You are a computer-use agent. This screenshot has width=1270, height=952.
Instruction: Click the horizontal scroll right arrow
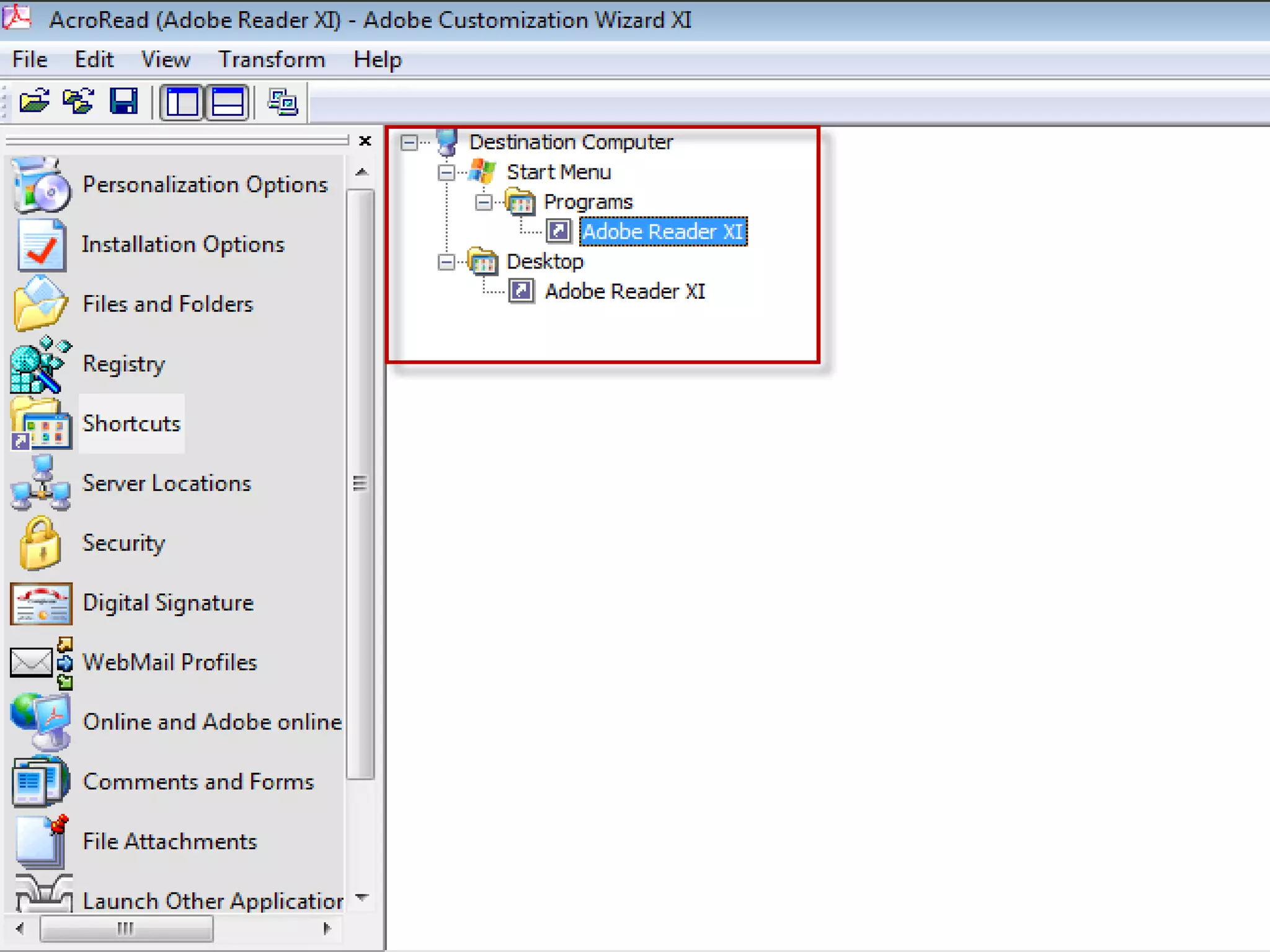[327, 928]
